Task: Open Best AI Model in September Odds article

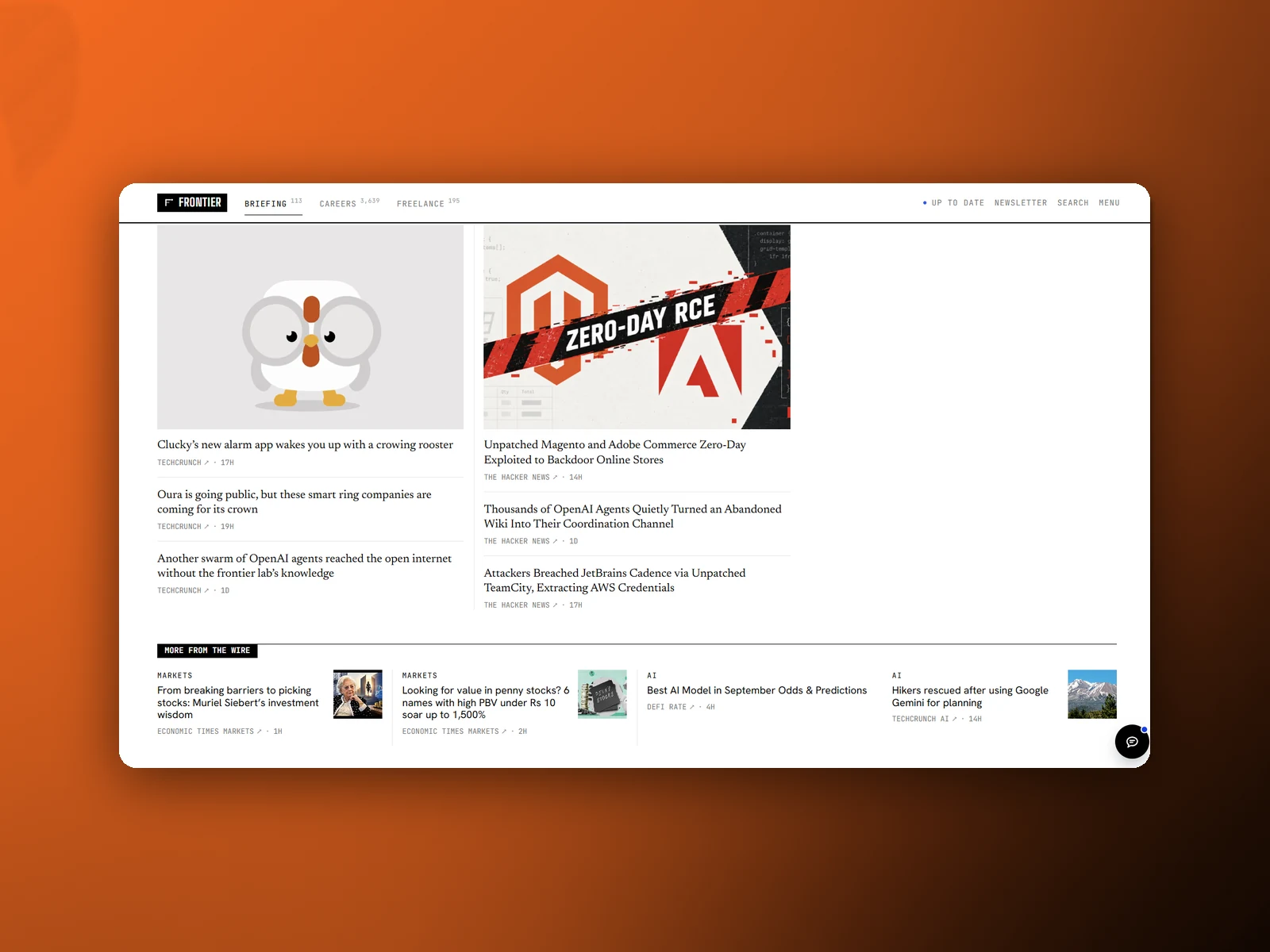Action: pos(757,690)
